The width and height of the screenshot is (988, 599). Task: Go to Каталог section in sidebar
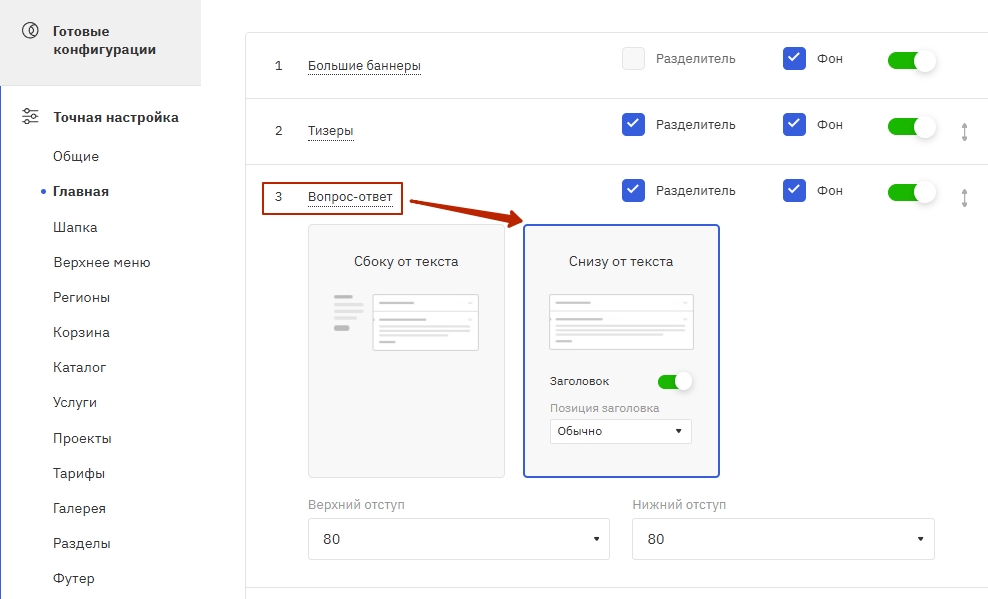pos(80,367)
